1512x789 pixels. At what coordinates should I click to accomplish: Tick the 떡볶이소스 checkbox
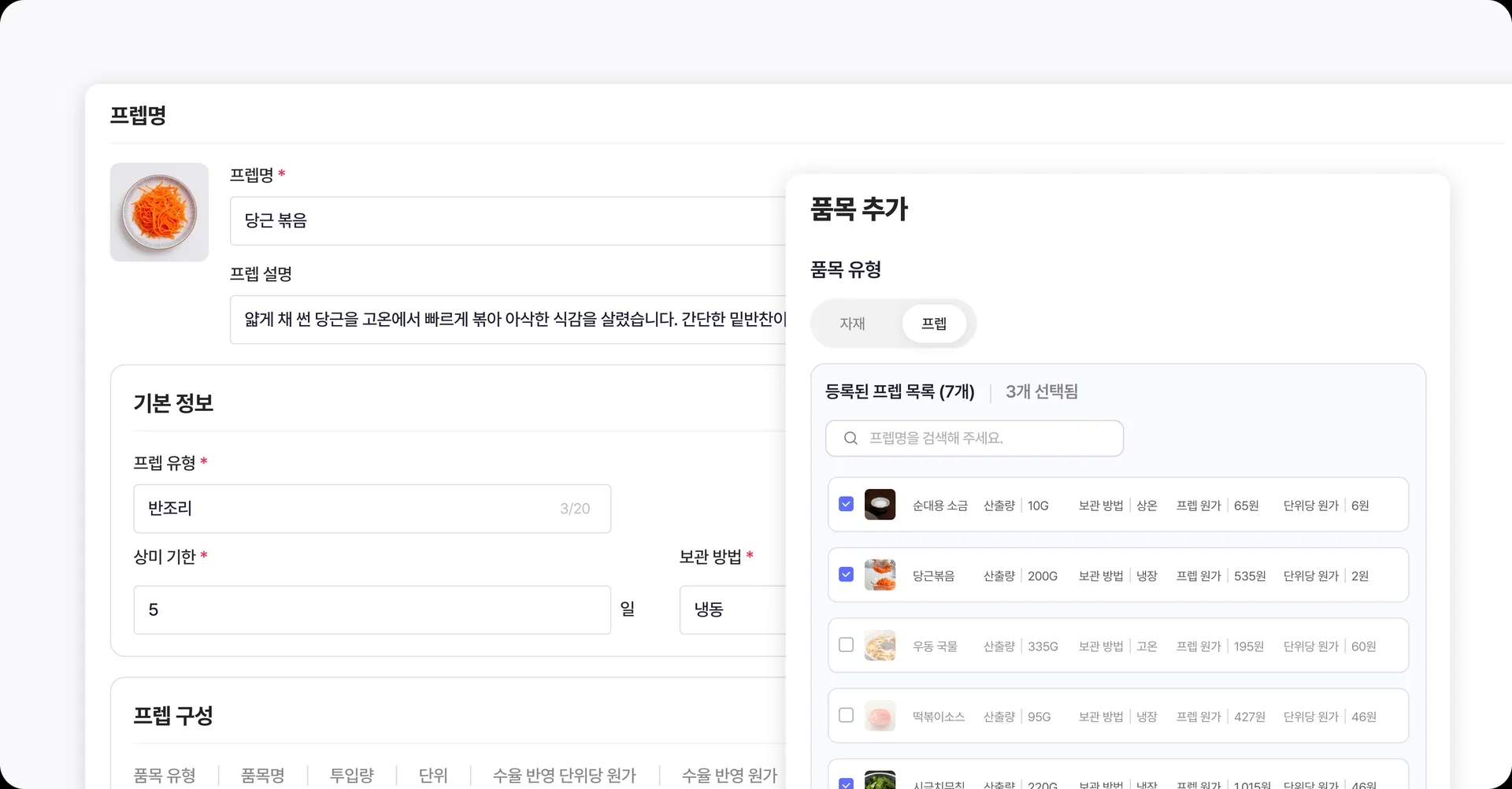[846, 716]
